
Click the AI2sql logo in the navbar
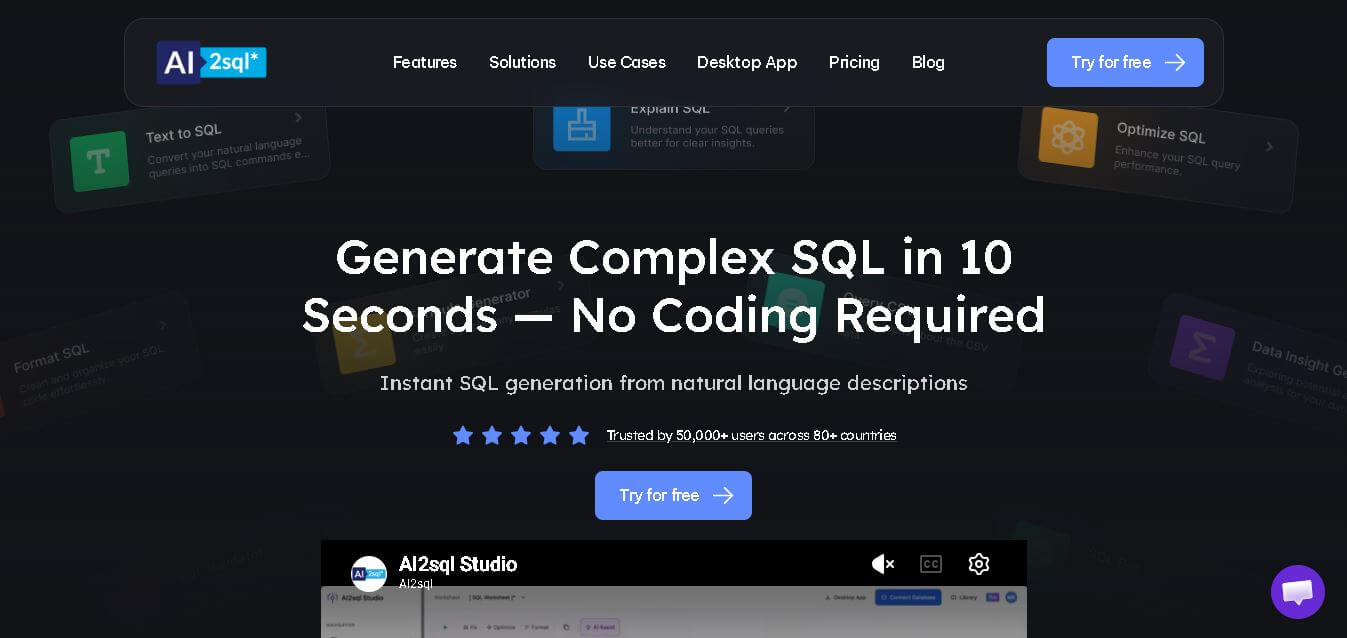[x=211, y=62]
